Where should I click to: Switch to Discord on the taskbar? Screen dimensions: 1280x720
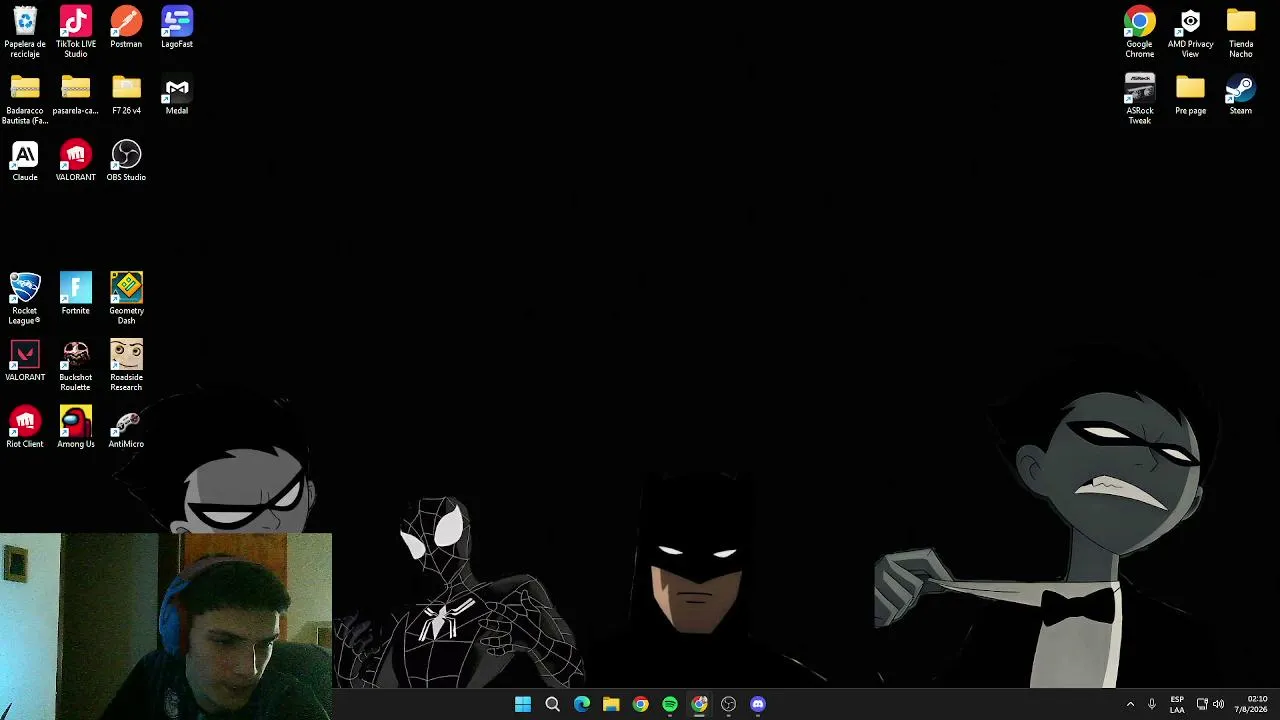pos(758,705)
